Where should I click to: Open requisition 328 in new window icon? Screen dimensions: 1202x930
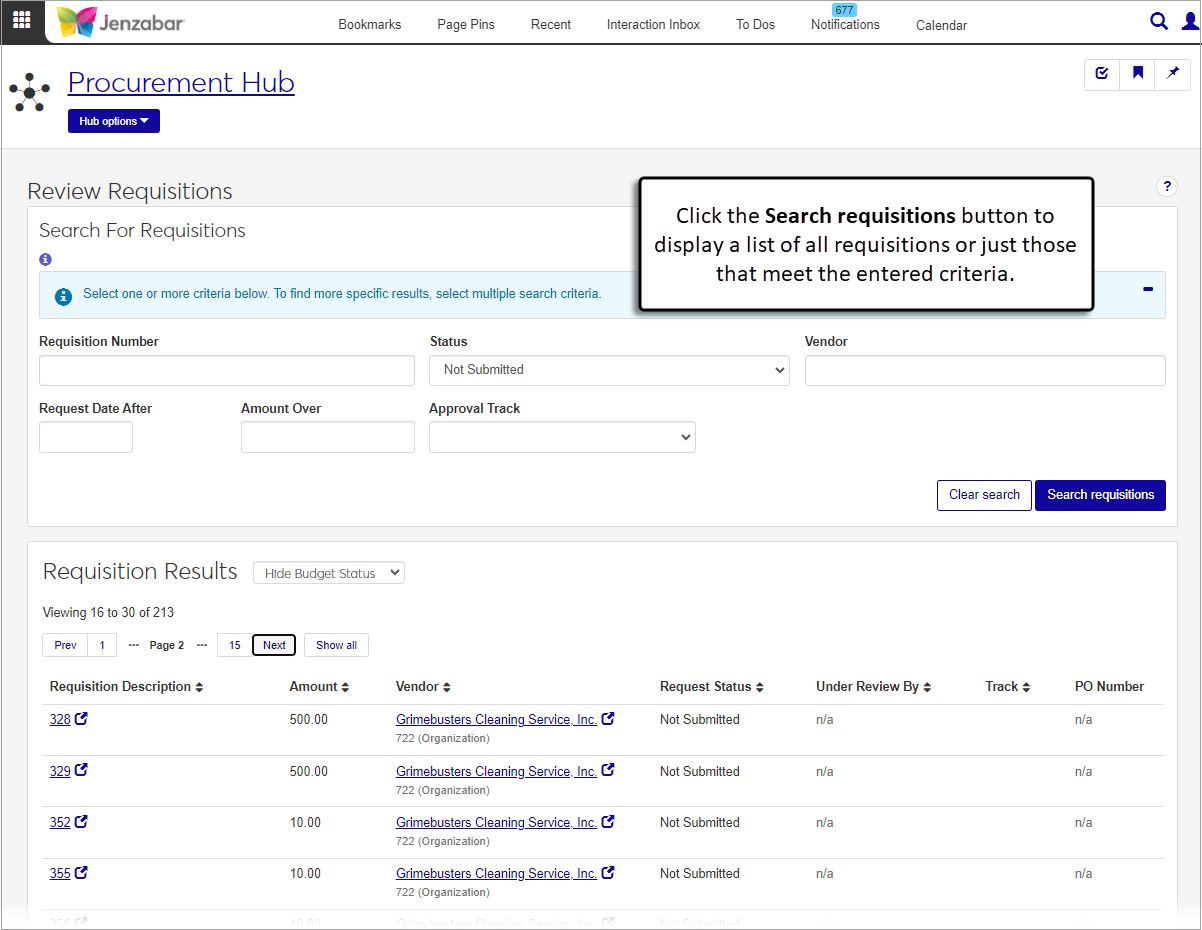pos(82,718)
